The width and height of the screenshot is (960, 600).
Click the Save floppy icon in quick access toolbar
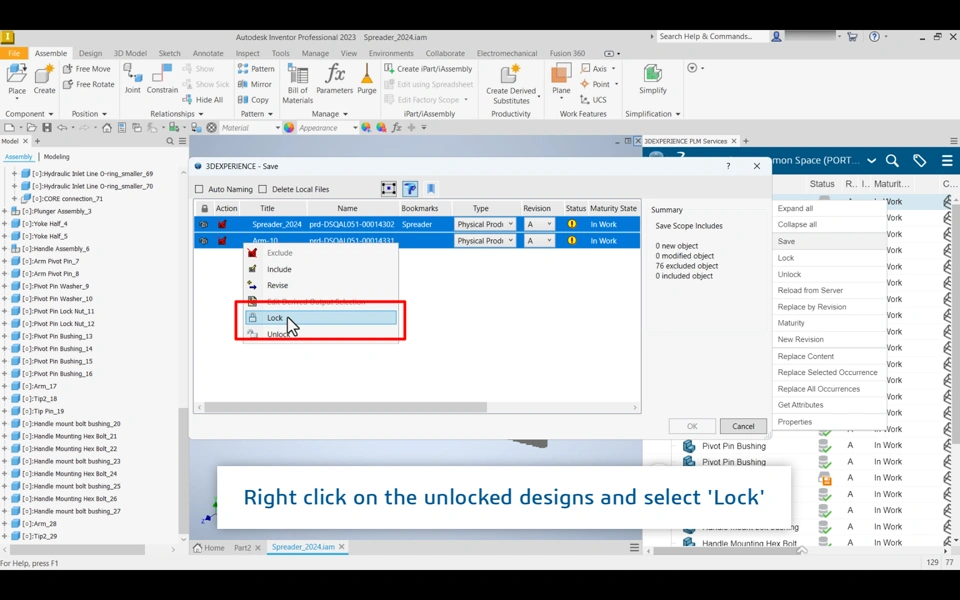pyautogui.click(x=47, y=127)
